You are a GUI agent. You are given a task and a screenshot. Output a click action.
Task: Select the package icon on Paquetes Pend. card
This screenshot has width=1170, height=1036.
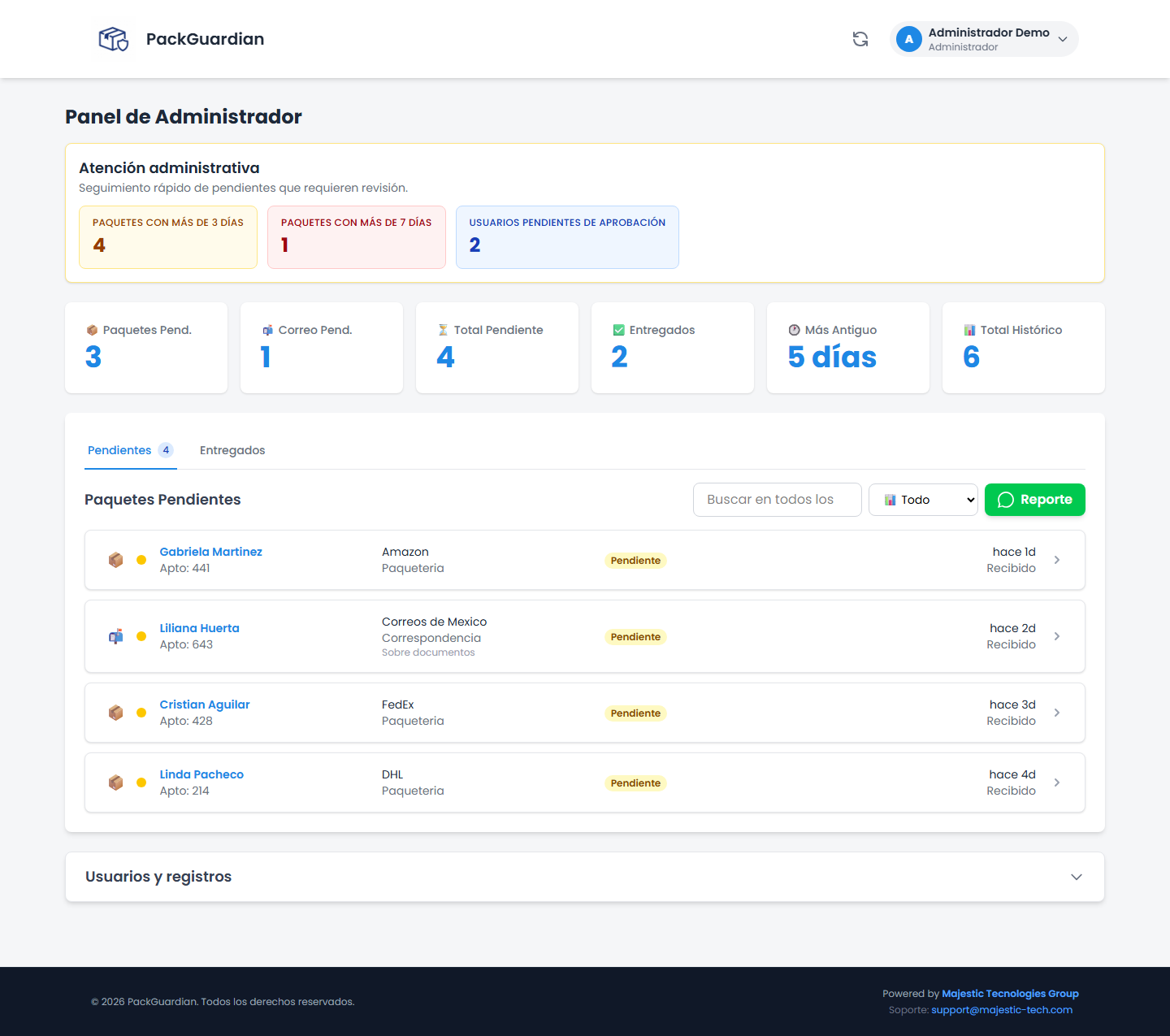92,330
